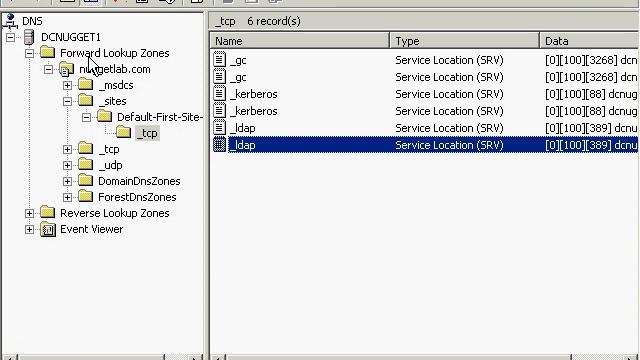Click the _sites folder icon
This screenshot has width=640, height=360.
85,100
